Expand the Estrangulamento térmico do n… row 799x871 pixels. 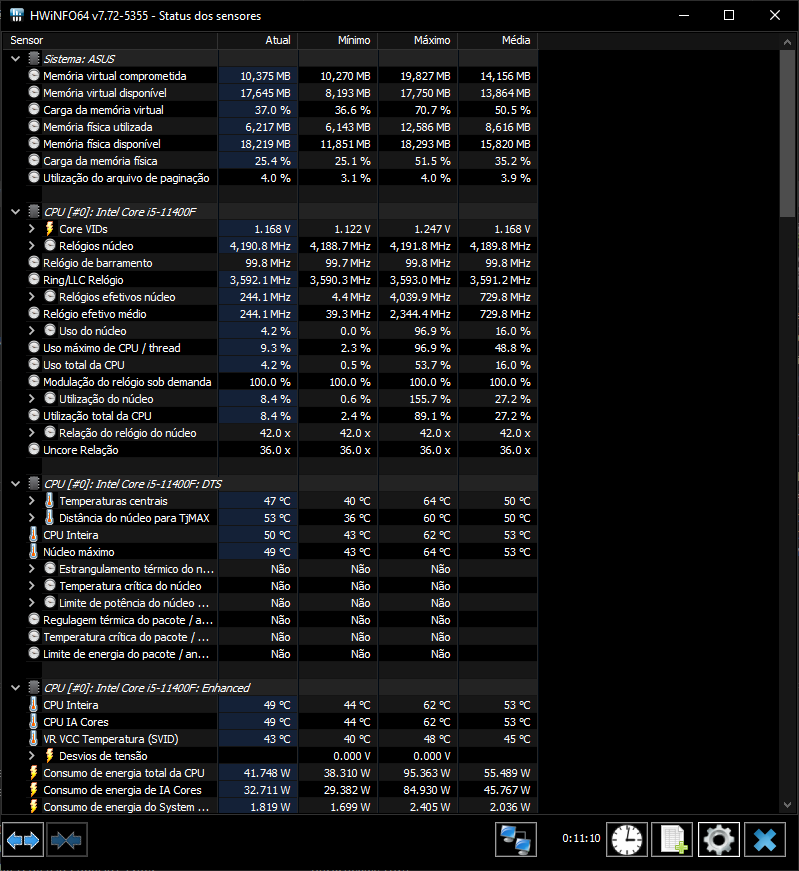[x=32, y=569]
